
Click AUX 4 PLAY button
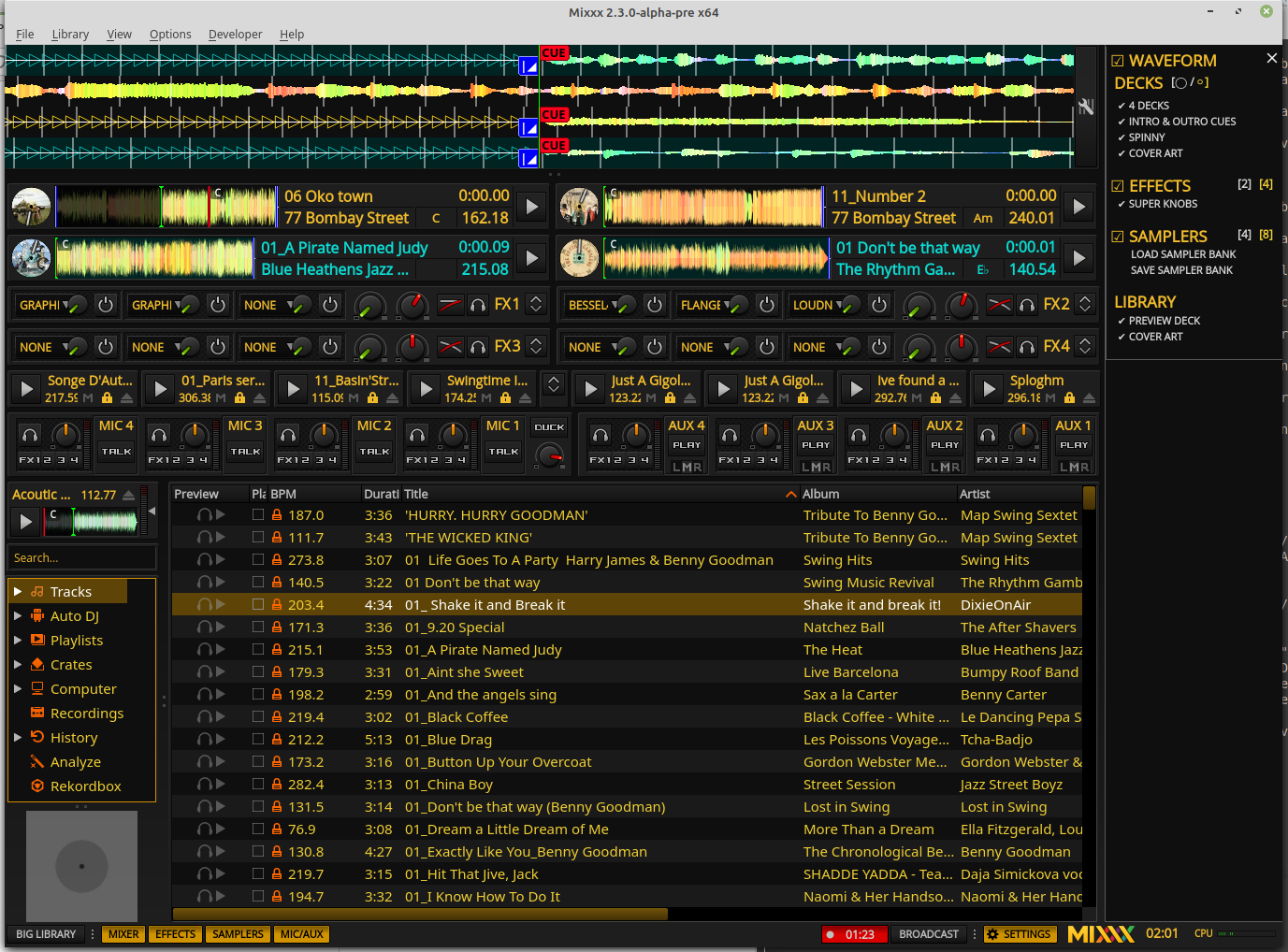point(687,445)
